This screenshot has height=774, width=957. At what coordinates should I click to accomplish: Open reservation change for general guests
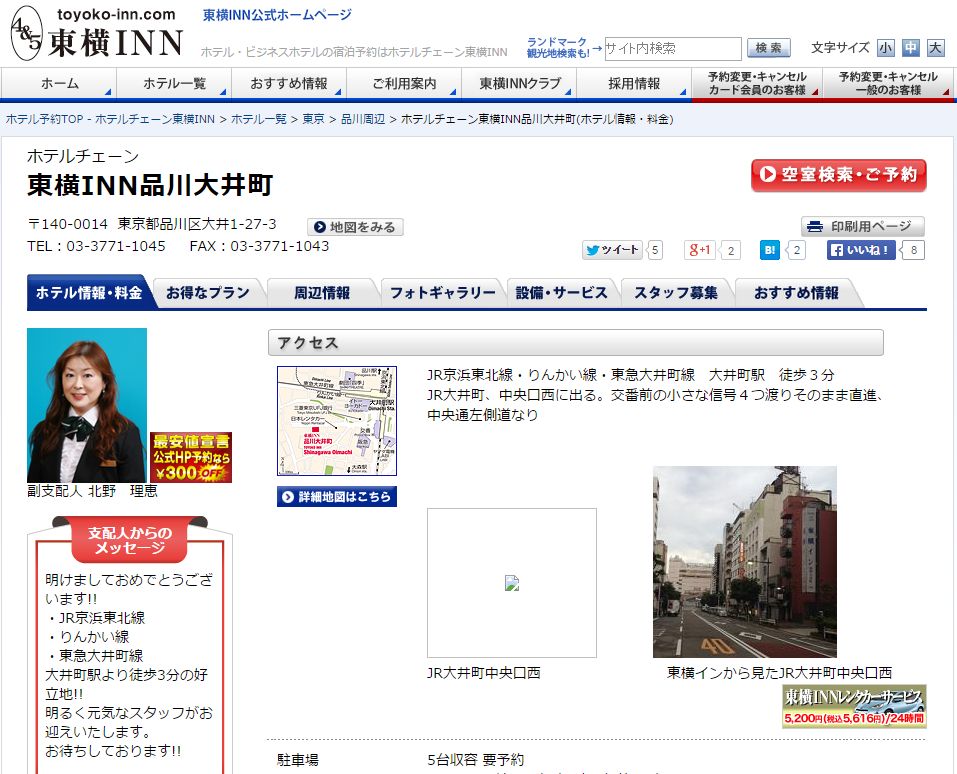888,84
